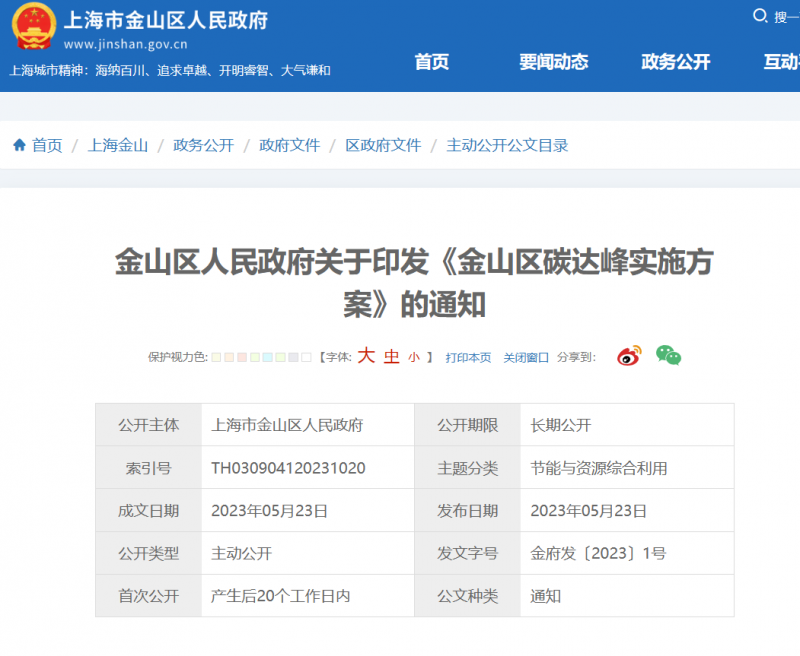The height and width of the screenshot is (656, 800).
Task: Click the search input beside magnifier
Action: pyautogui.click(x=786, y=17)
